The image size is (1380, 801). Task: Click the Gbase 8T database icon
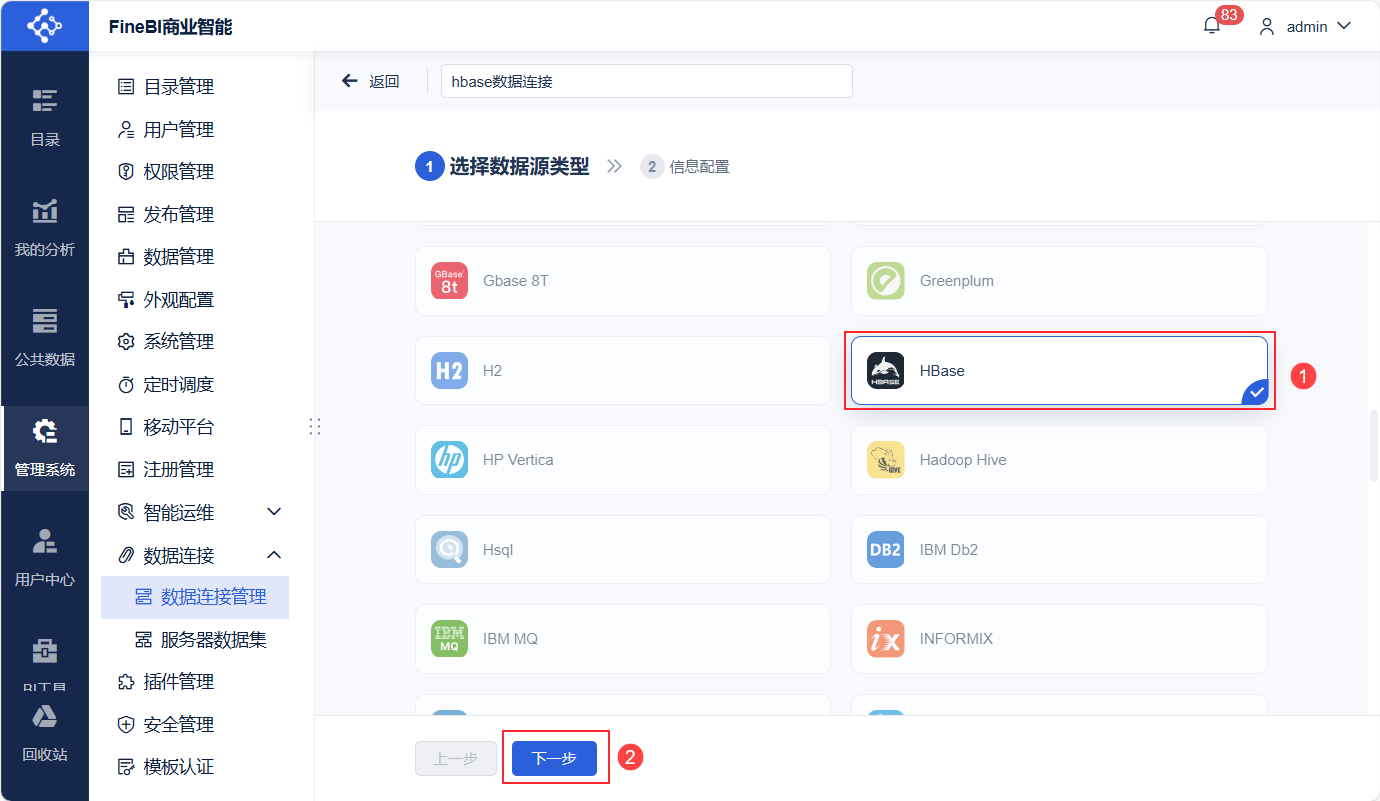[x=449, y=281]
